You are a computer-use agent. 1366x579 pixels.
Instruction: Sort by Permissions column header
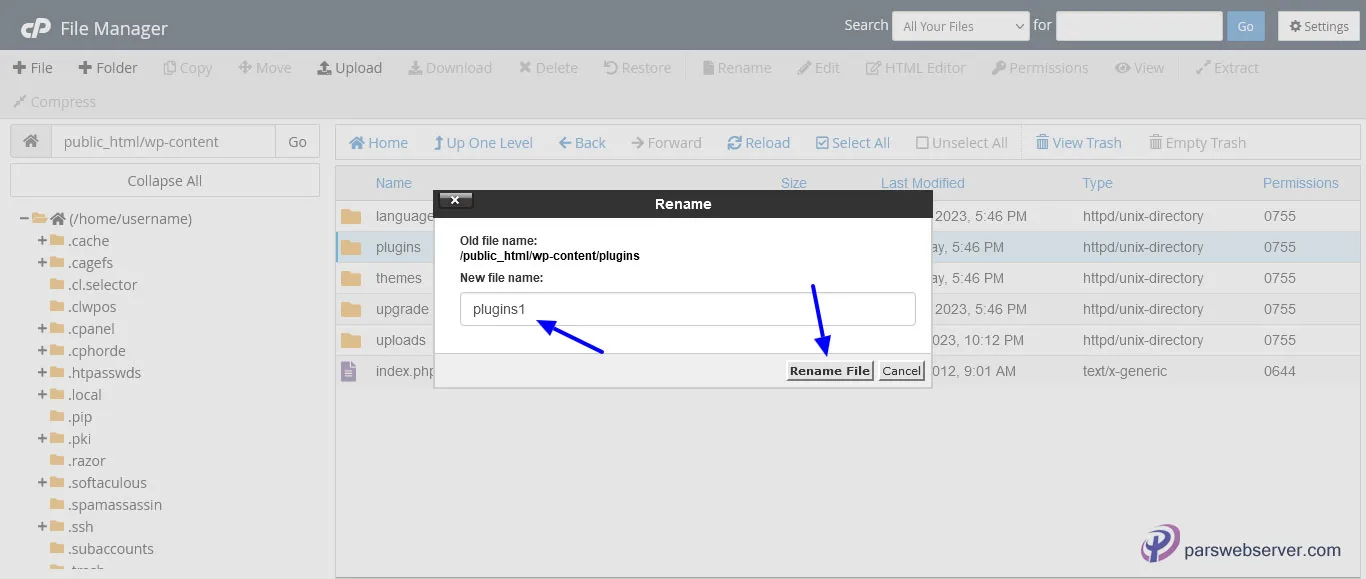point(1300,183)
